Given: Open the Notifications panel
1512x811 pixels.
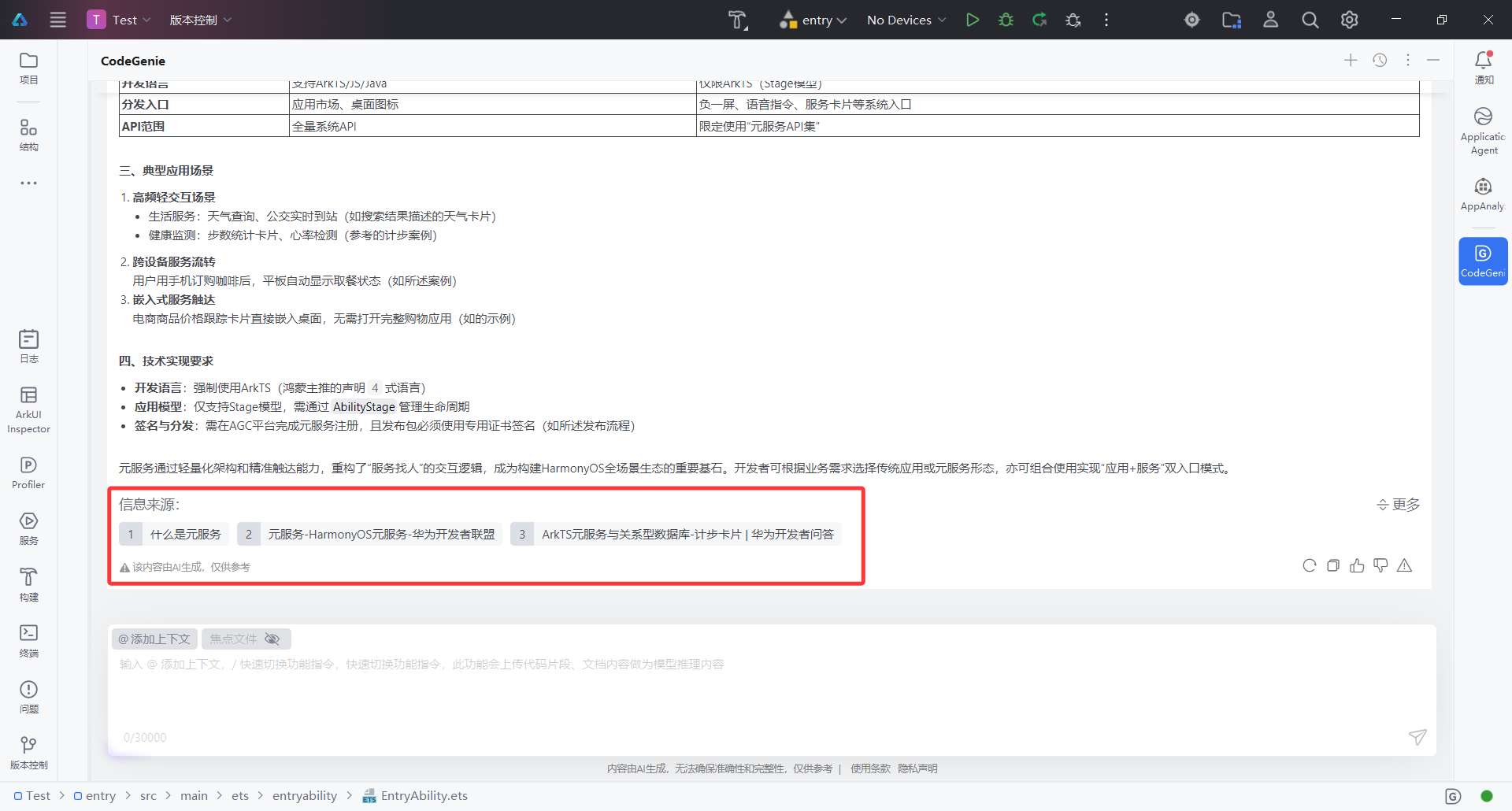Looking at the screenshot, I should click(x=1484, y=68).
